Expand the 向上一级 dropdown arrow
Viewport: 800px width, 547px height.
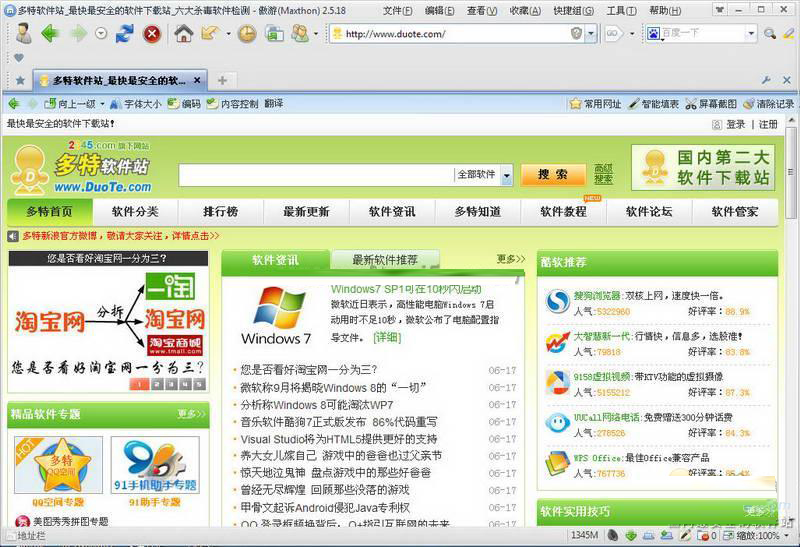point(102,104)
